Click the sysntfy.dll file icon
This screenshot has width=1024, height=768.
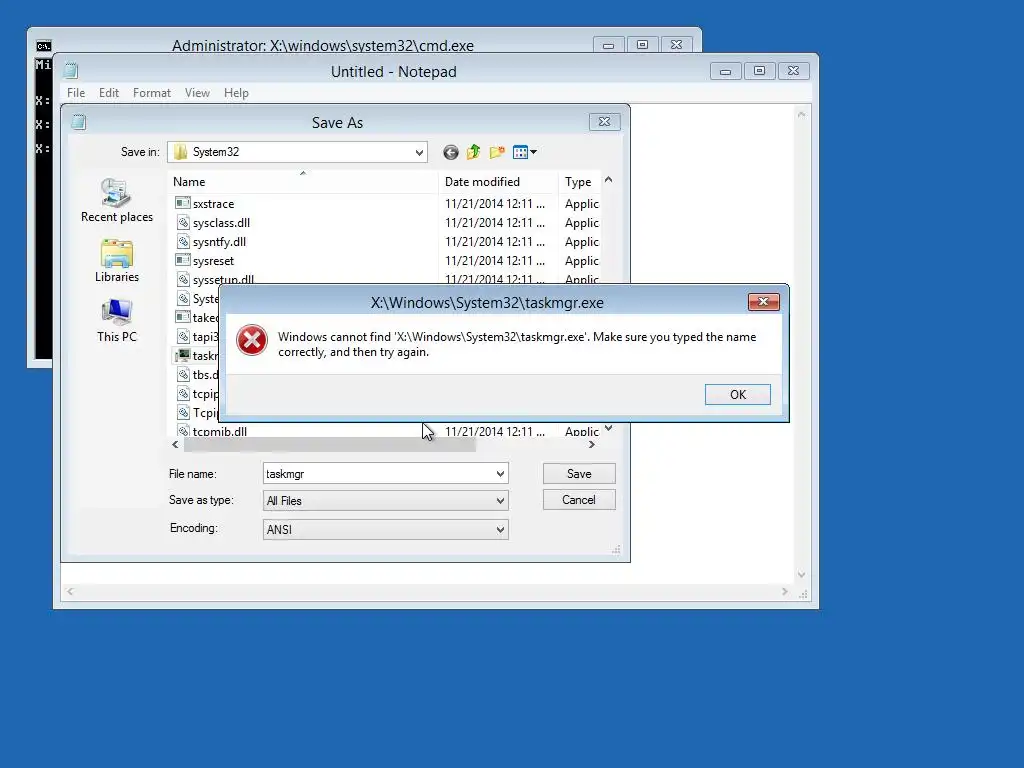click(x=184, y=241)
